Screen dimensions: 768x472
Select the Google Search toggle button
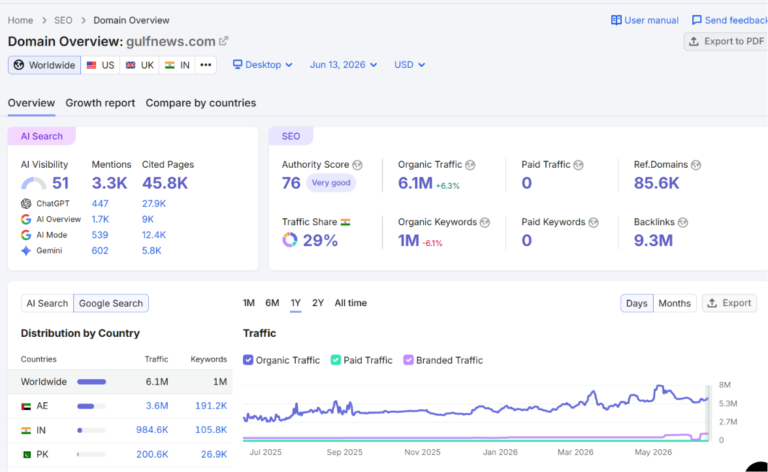(111, 303)
